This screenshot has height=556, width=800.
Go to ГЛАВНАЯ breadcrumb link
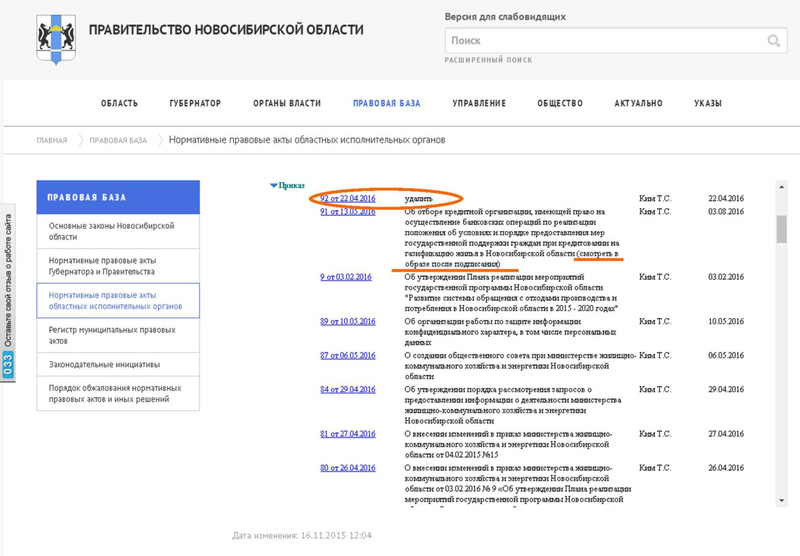click(52, 140)
